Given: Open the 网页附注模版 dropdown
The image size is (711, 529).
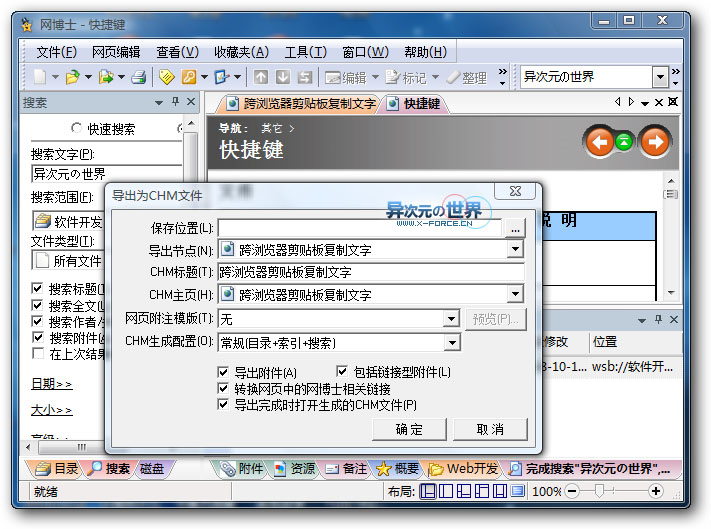Looking at the screenshot, I should tap(451, 319).
